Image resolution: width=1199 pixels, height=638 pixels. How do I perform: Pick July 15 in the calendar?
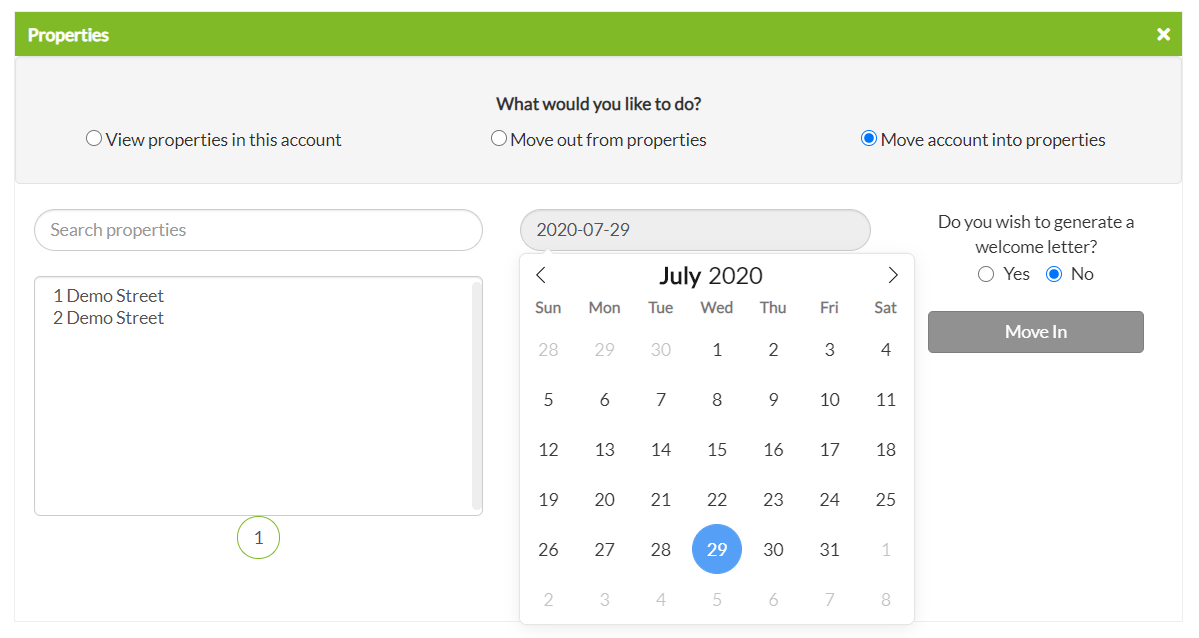pos(717,450)
